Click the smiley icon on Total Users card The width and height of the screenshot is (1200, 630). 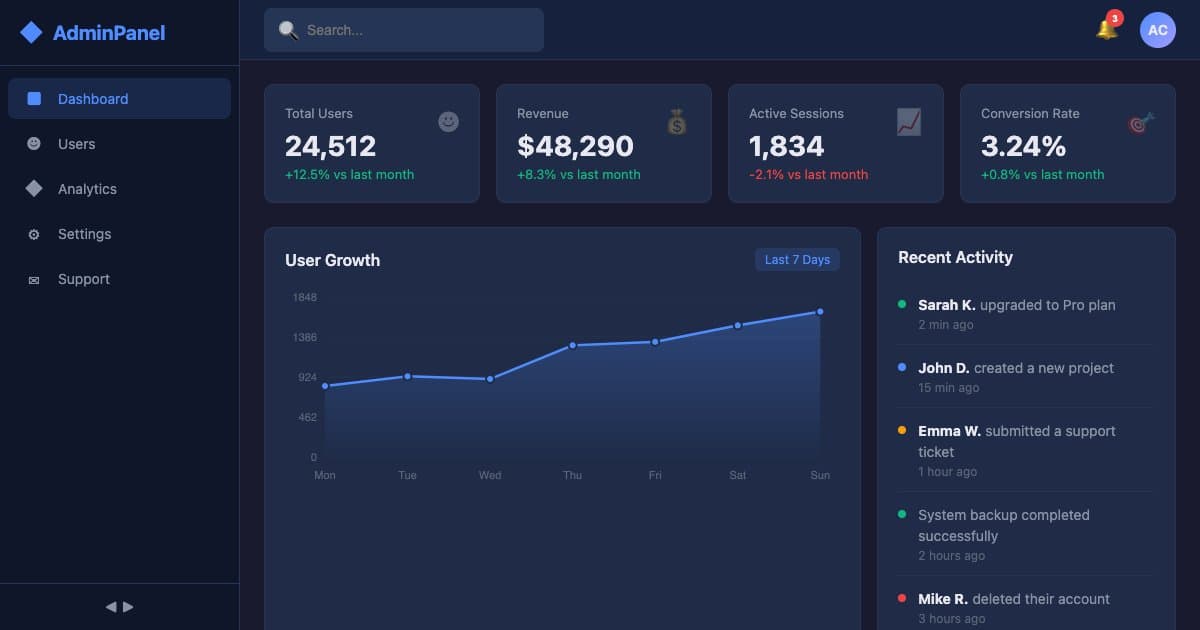tap(448, 121)
